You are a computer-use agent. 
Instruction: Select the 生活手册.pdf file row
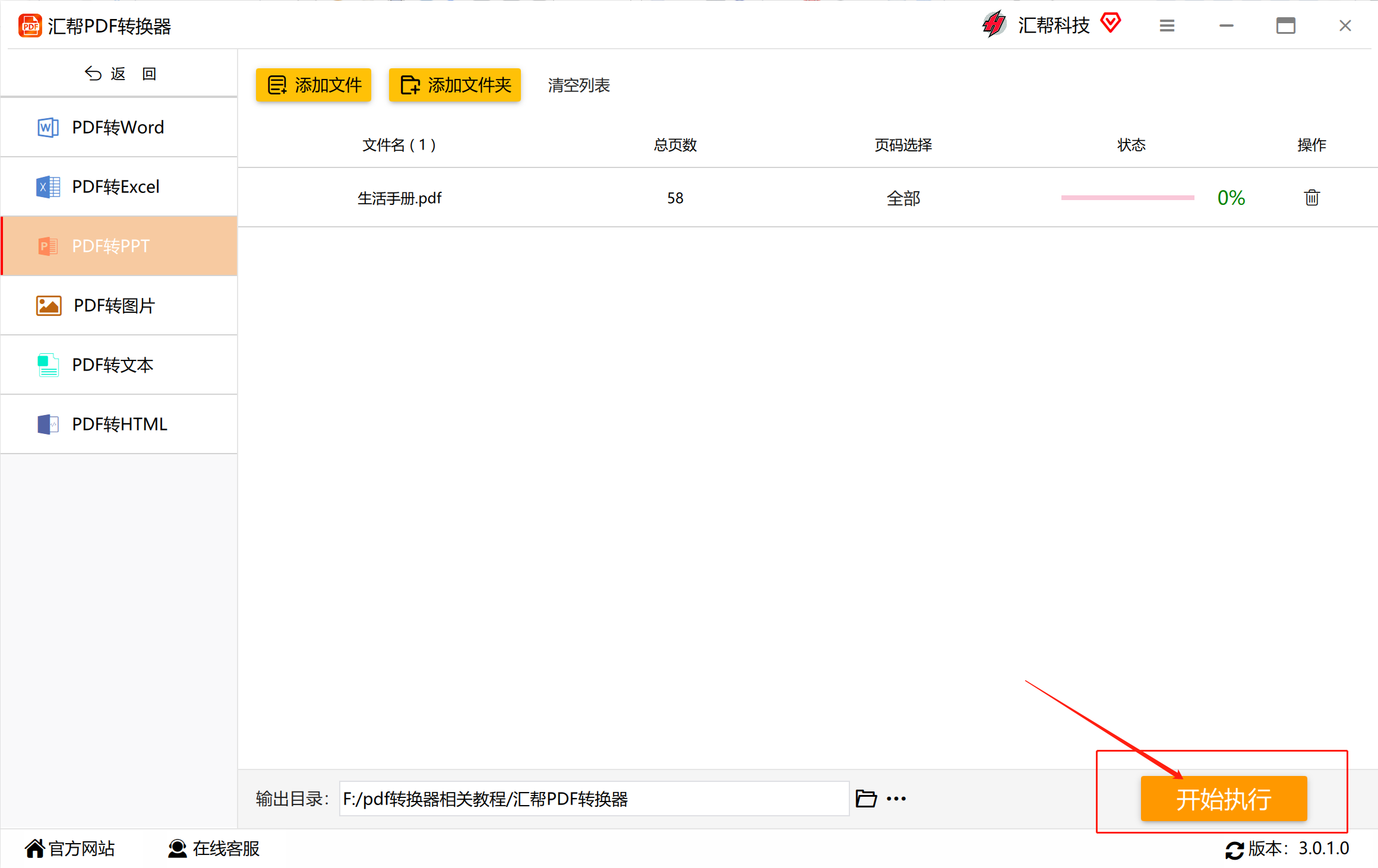[x=808, y=198]
